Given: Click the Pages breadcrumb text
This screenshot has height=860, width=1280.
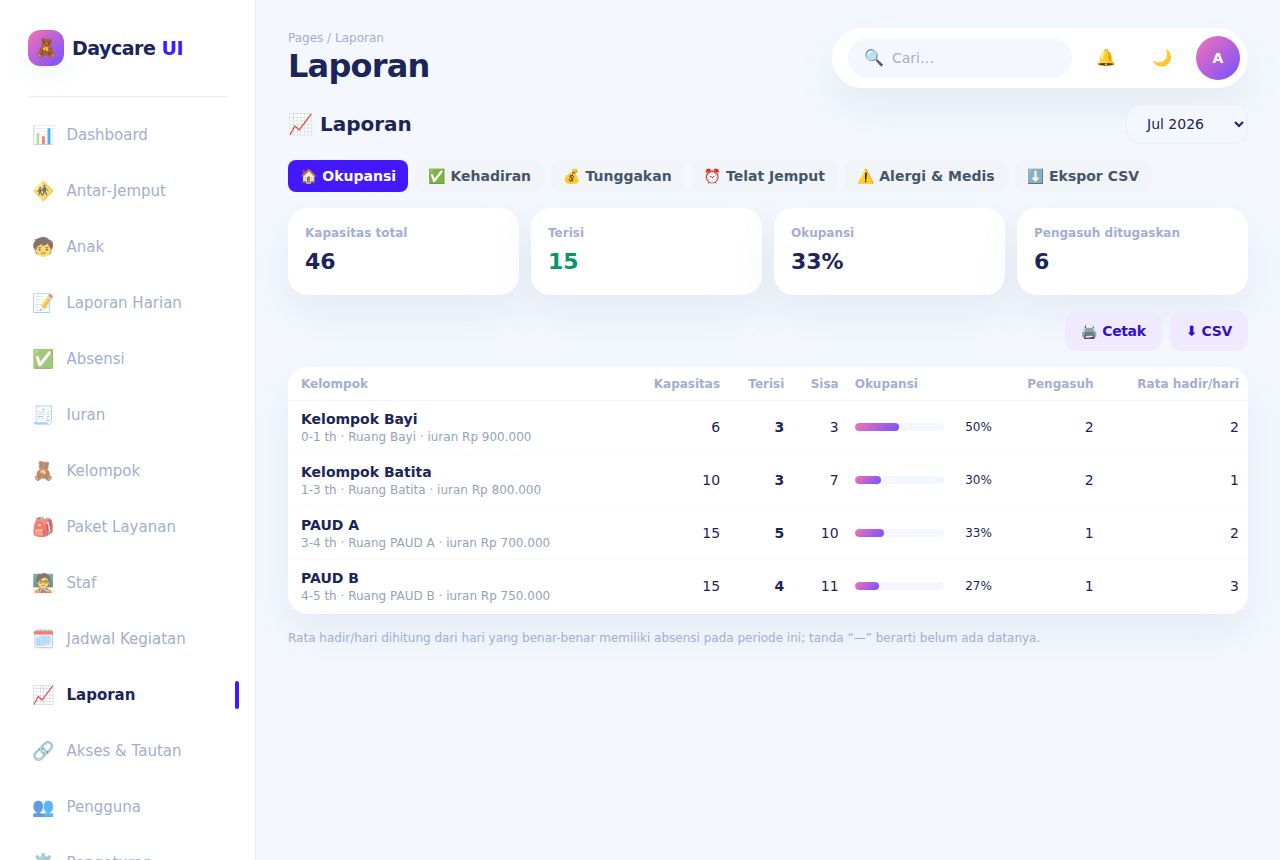Looking at the screenshot, I should point(305,38).
